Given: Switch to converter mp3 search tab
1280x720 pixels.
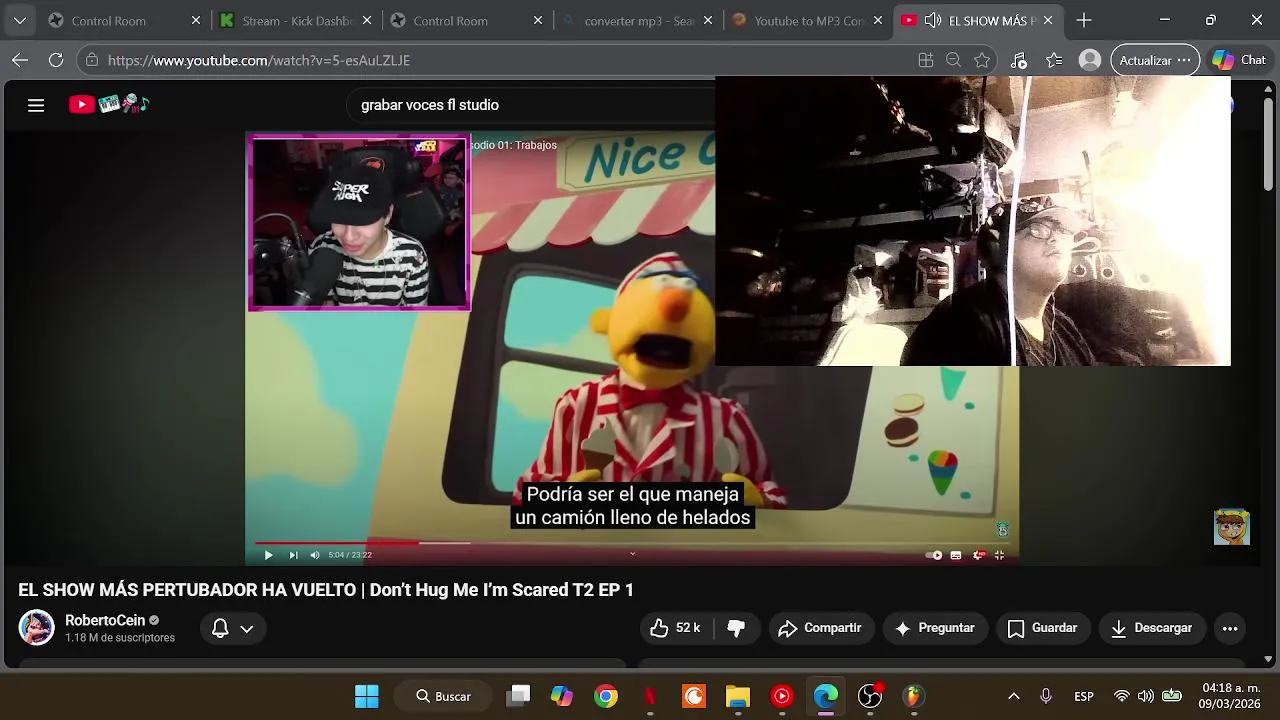Looking at the screenshot, I should [x=638, y=20].
